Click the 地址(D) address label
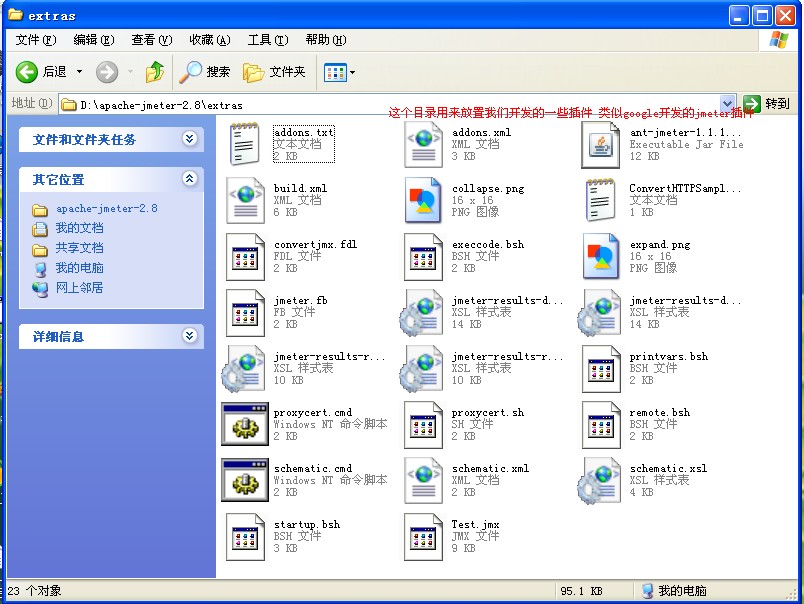804x604 pixels. point(32,104)
